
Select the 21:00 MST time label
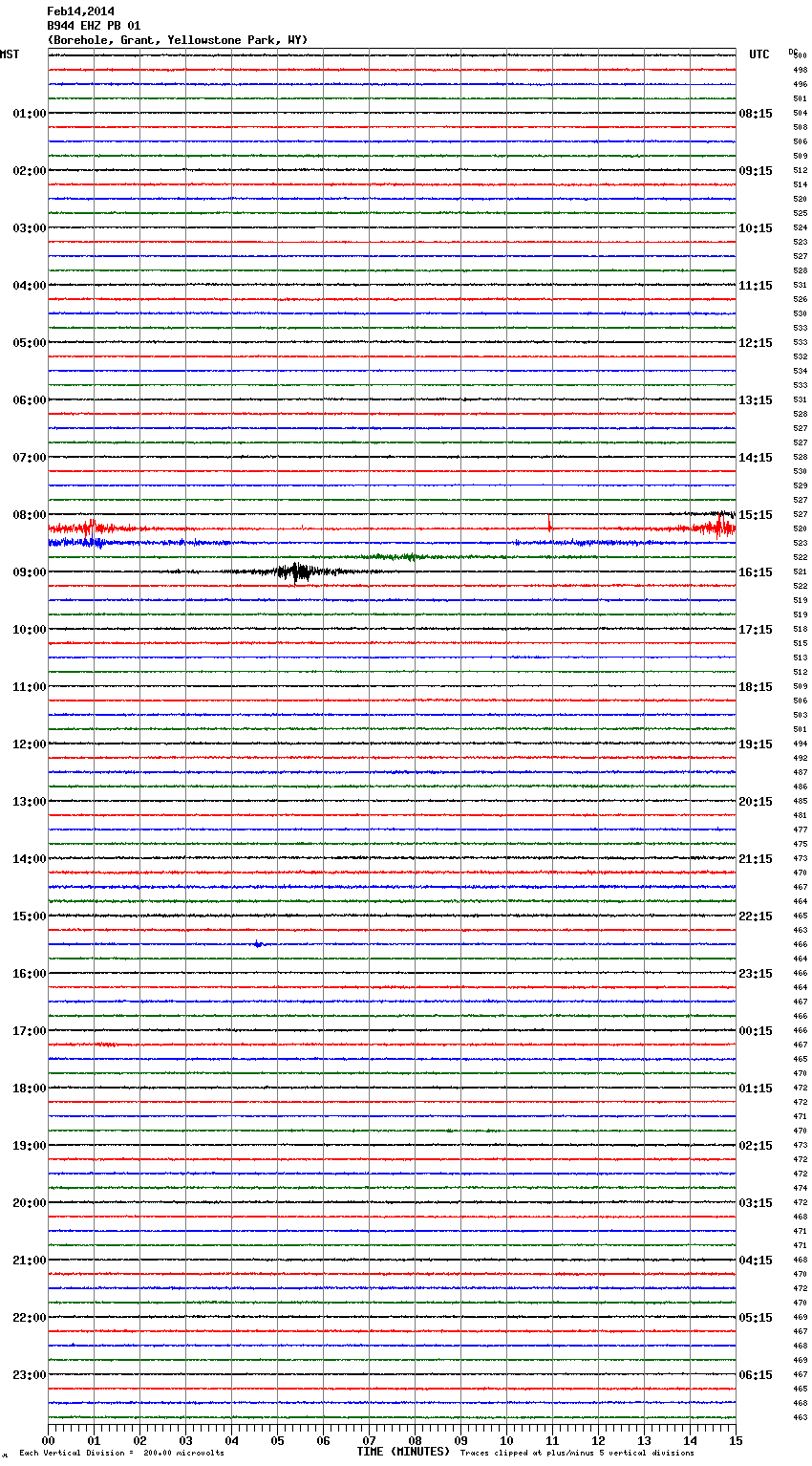click(30, 1261)
